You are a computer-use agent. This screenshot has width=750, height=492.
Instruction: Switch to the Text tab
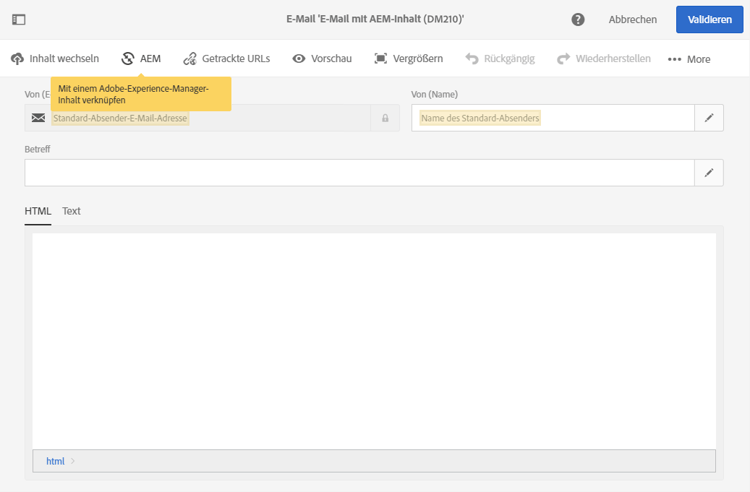(x=71, y=211)
